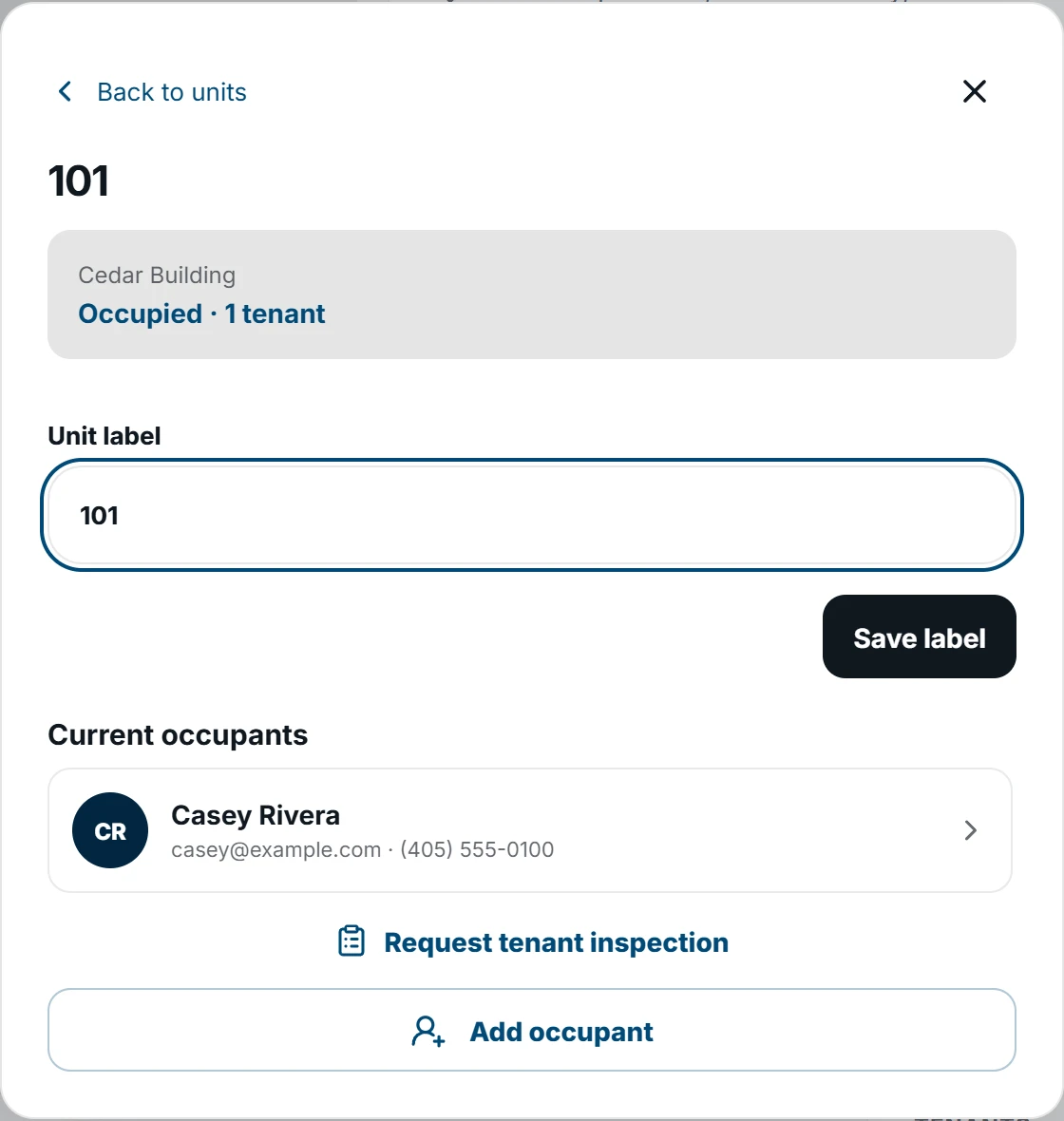Image resolution: width=1064 pixels, height=1121 pixels.
Task: Click the 'Unit label' field caption
Action: (104, 435)
